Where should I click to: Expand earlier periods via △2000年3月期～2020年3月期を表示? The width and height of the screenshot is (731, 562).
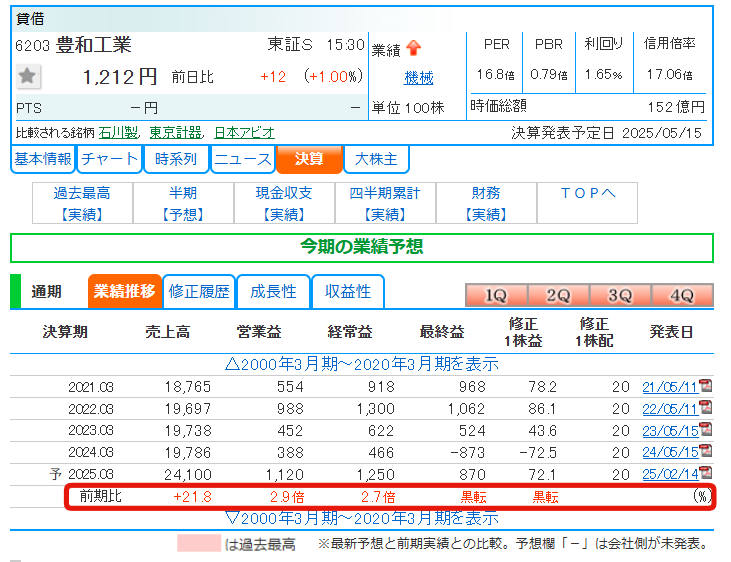pos(361,365)
